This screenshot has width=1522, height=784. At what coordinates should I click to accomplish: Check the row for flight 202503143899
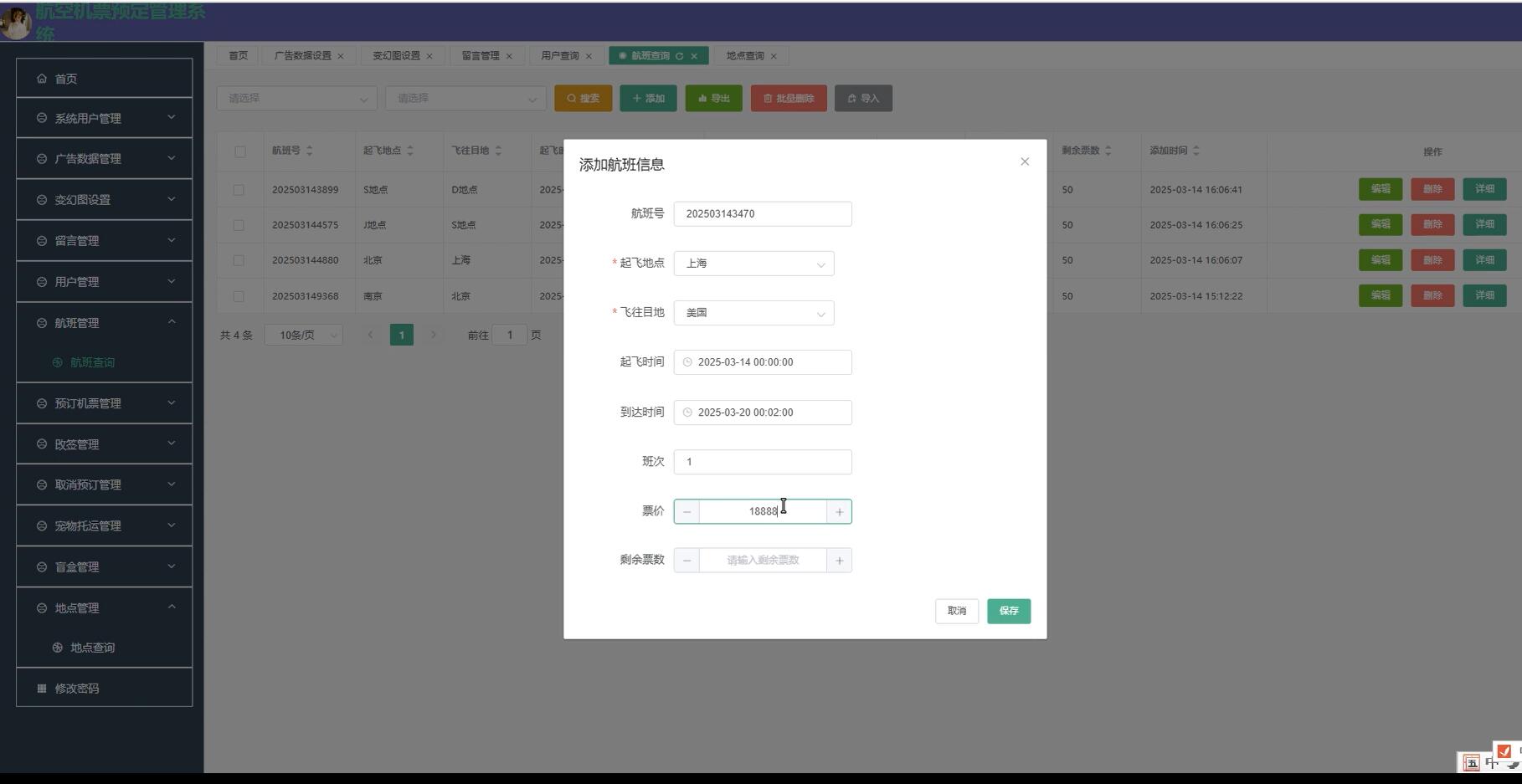tap(240, 189)
